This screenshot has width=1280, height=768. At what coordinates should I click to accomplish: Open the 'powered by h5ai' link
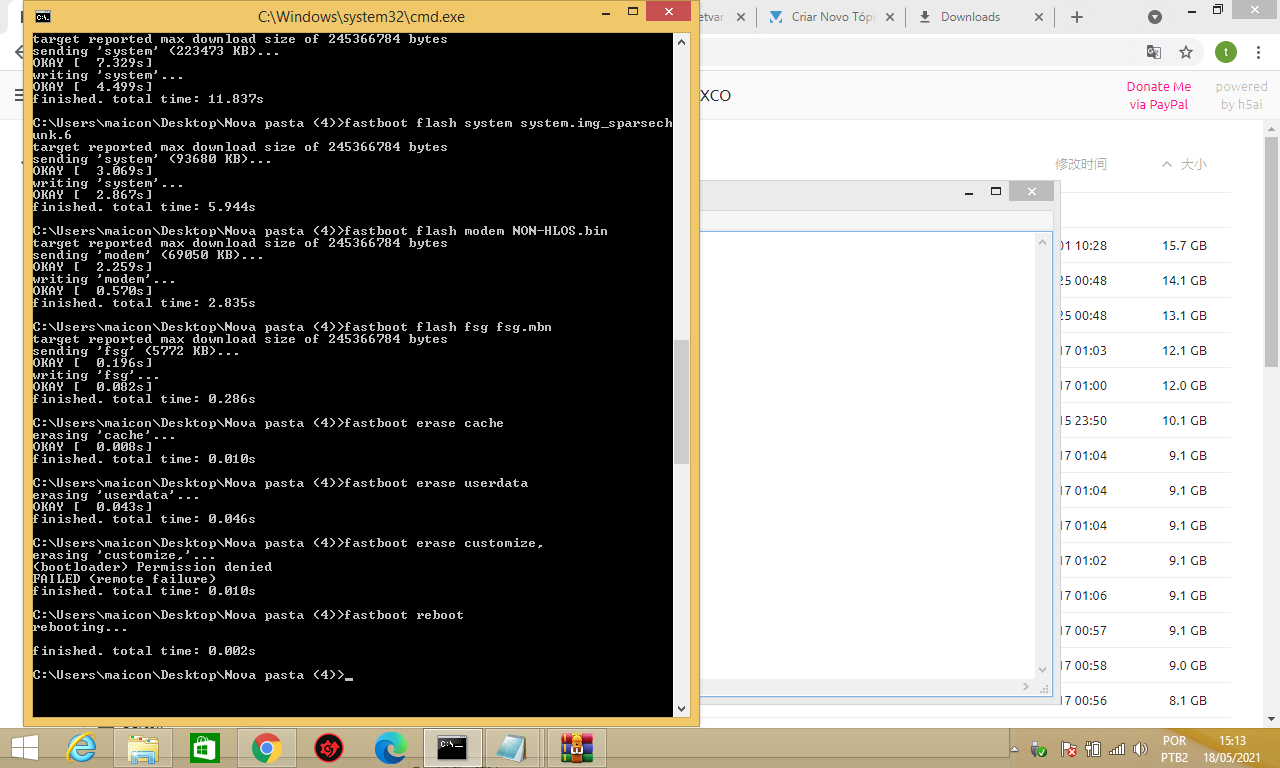tap(1241, 95)
